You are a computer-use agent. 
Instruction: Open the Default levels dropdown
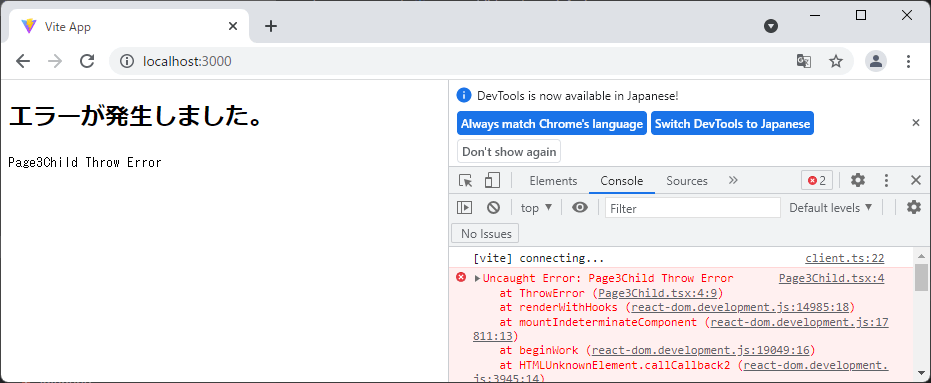coord(831,208)
